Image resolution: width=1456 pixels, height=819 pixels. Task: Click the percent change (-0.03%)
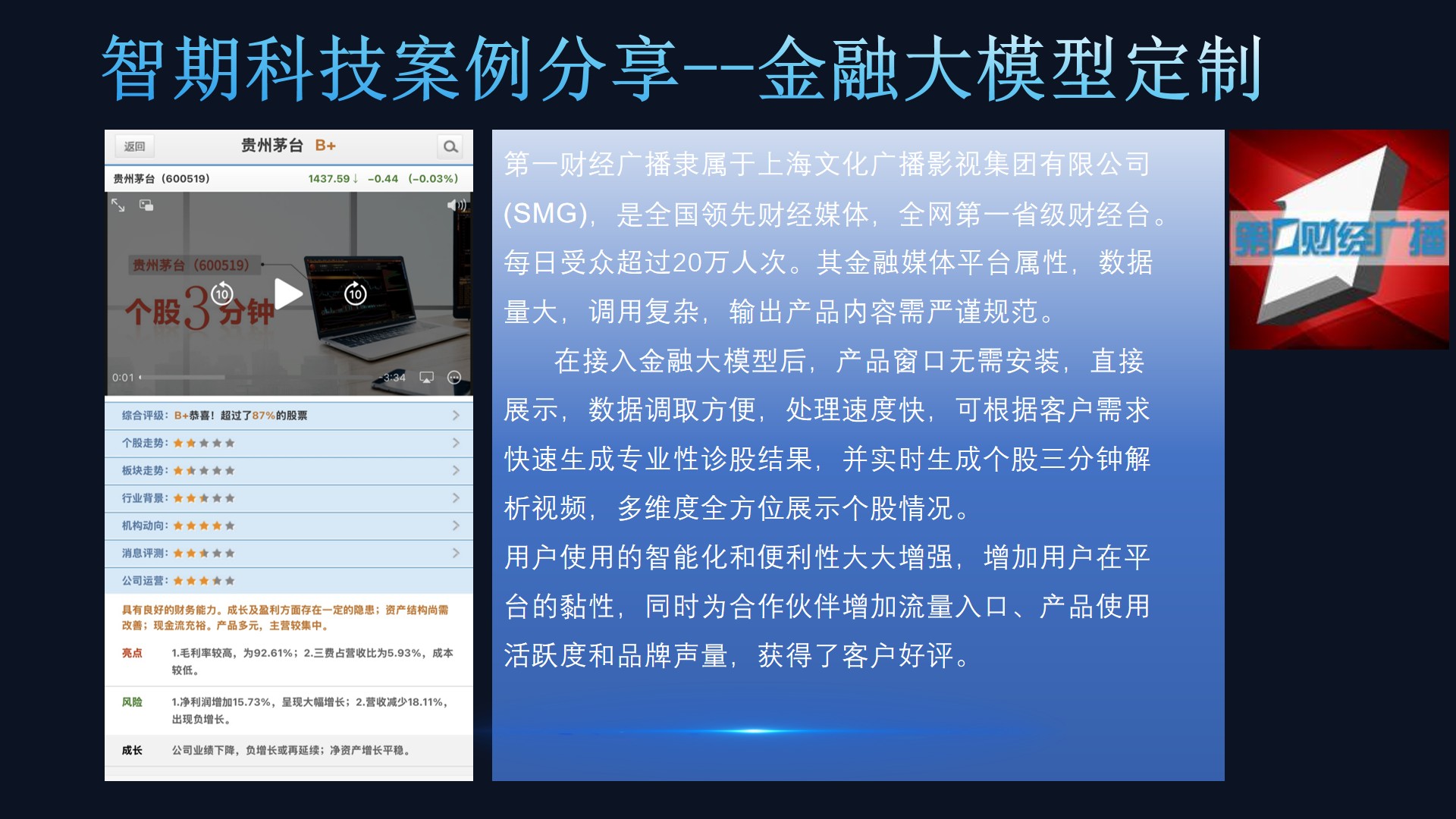point(433,179)
